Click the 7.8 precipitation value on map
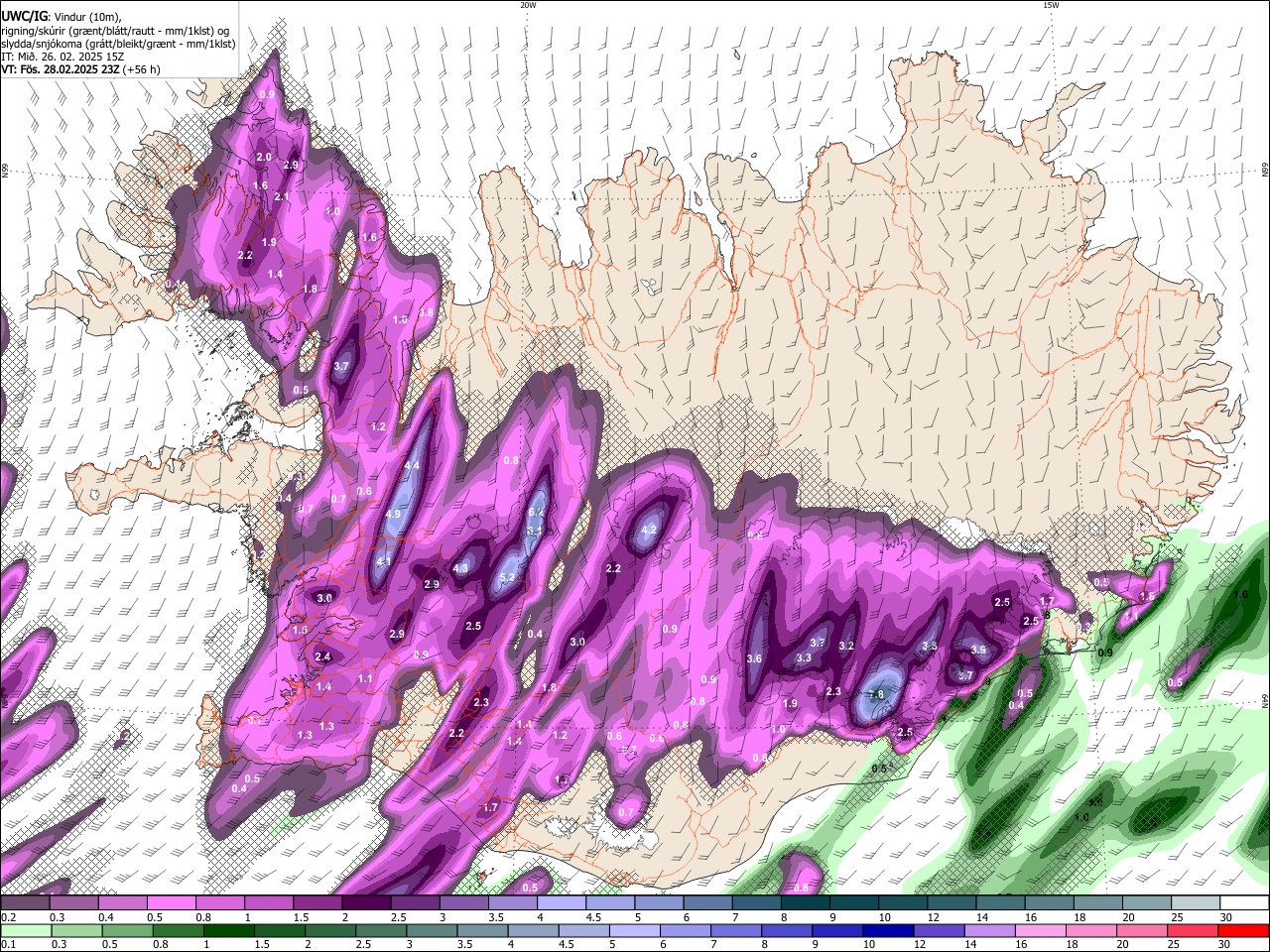The image size is (1270, 952). coord(876,695)
